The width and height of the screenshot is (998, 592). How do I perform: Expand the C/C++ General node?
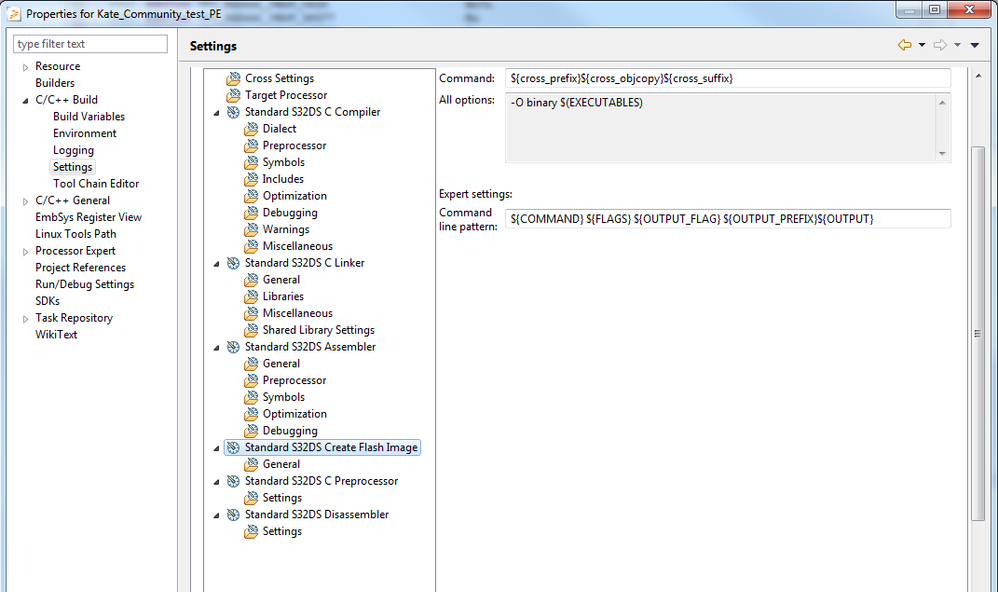point(25,201)
